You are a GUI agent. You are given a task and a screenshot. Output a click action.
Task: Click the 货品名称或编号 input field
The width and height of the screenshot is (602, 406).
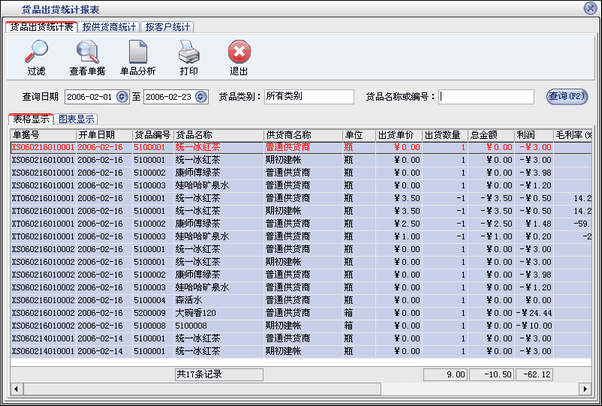click(x=488, y=97)
